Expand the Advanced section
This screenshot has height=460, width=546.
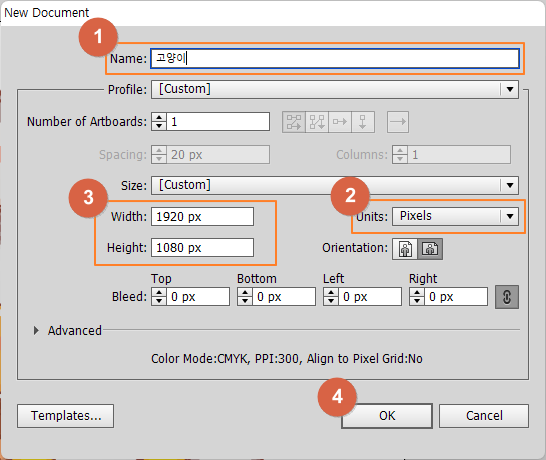[36, 330]
